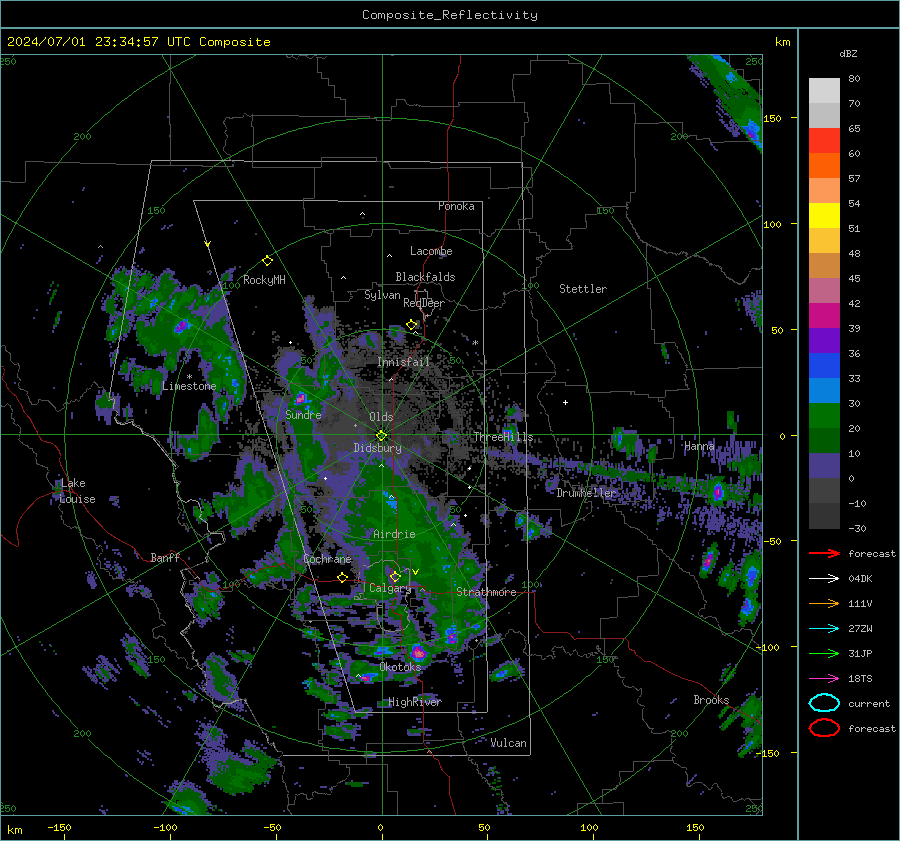The image size is (900, 841).
Task: Pick the red 65 dBZ color swatch
Action: pyautogui.click(x=824, y=141)
